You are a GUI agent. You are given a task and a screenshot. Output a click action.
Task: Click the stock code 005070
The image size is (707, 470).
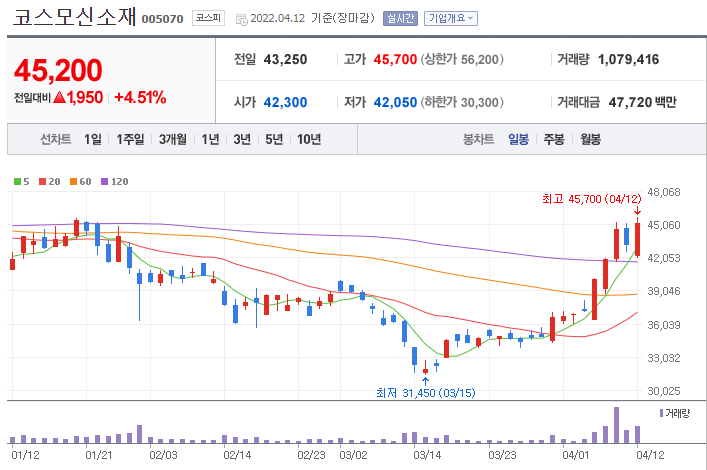[x=162, y=19]
